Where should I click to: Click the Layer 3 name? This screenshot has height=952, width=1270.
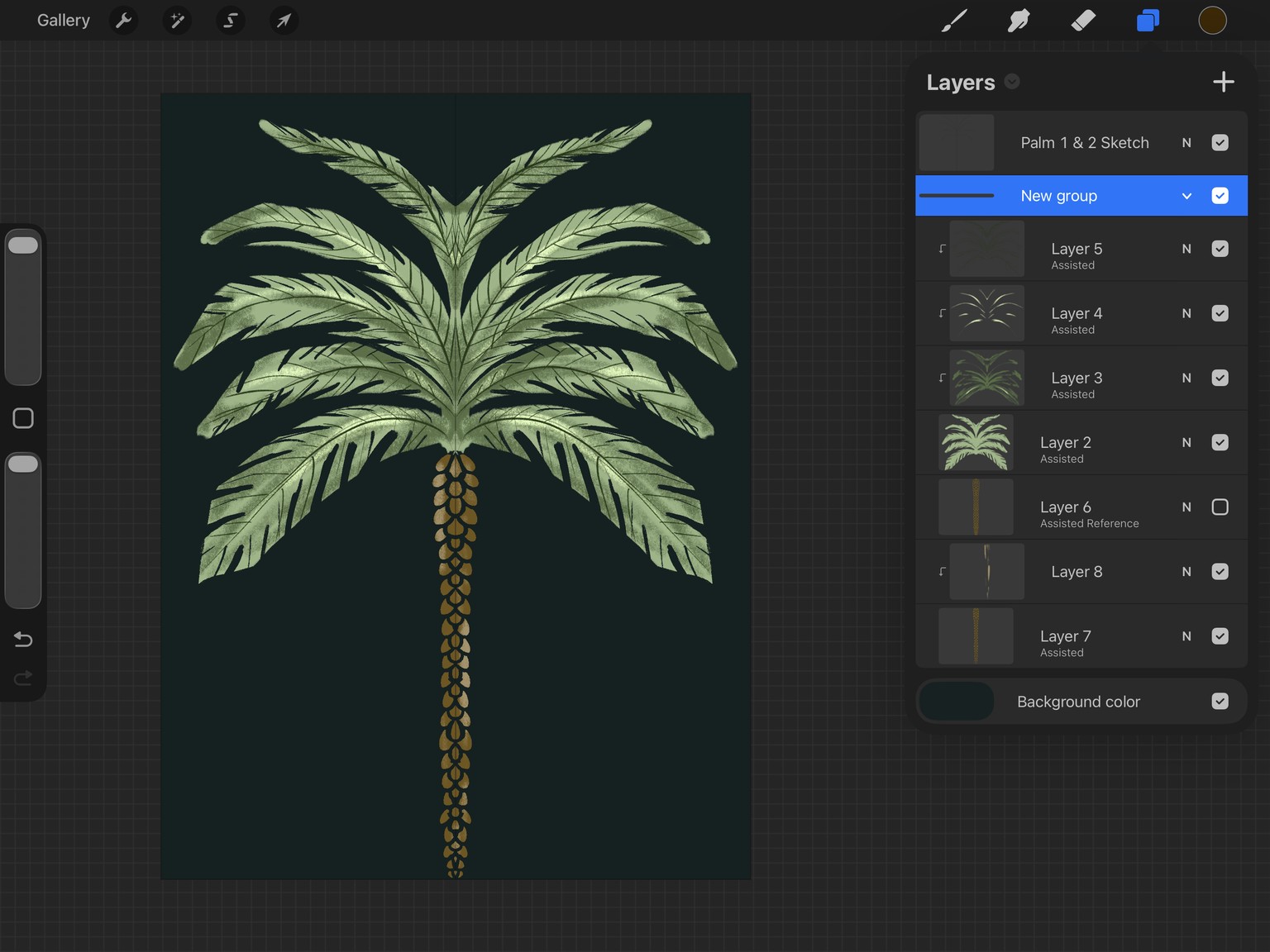[1077, 378]
